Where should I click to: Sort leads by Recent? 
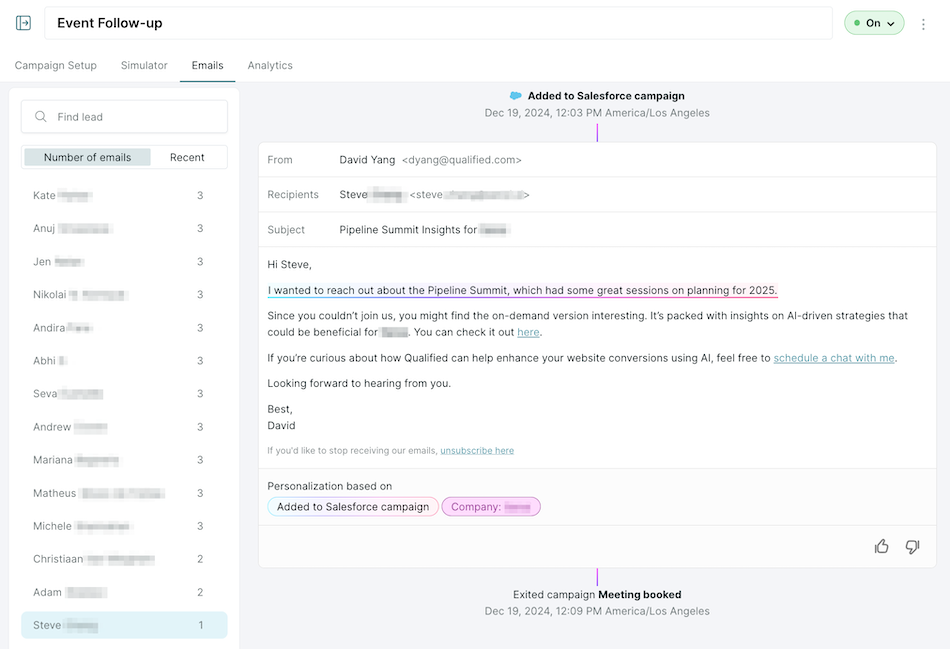coord(187,157)
